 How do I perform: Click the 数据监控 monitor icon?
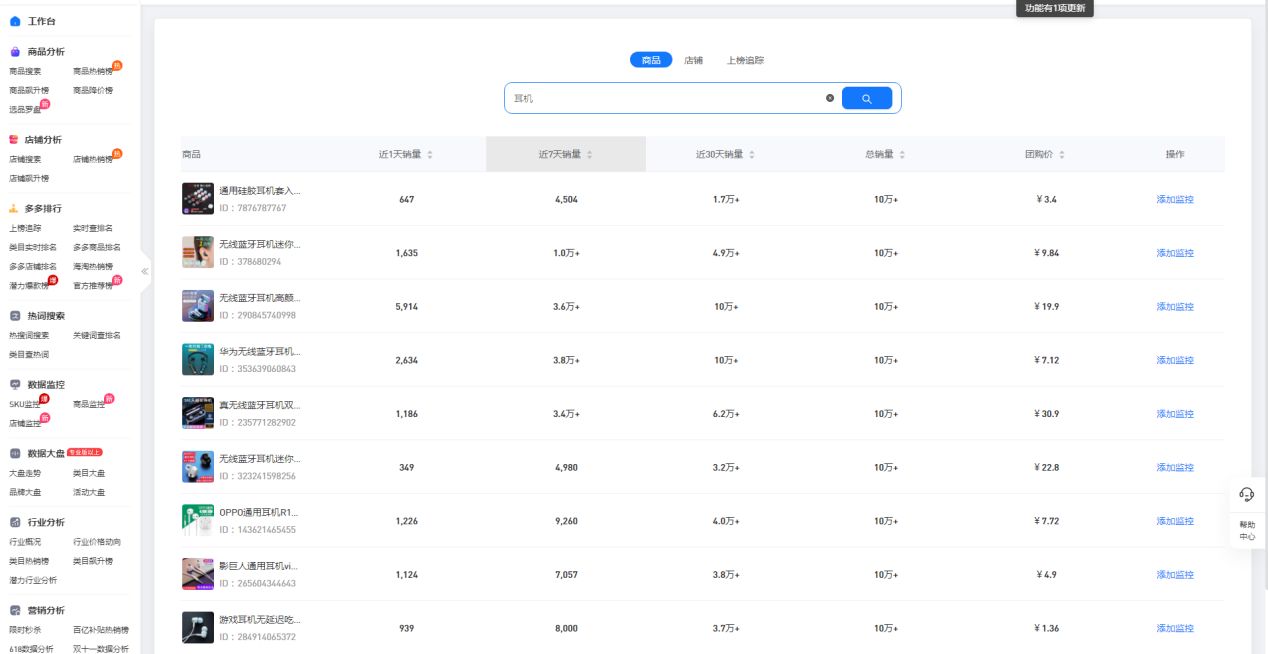15,384
